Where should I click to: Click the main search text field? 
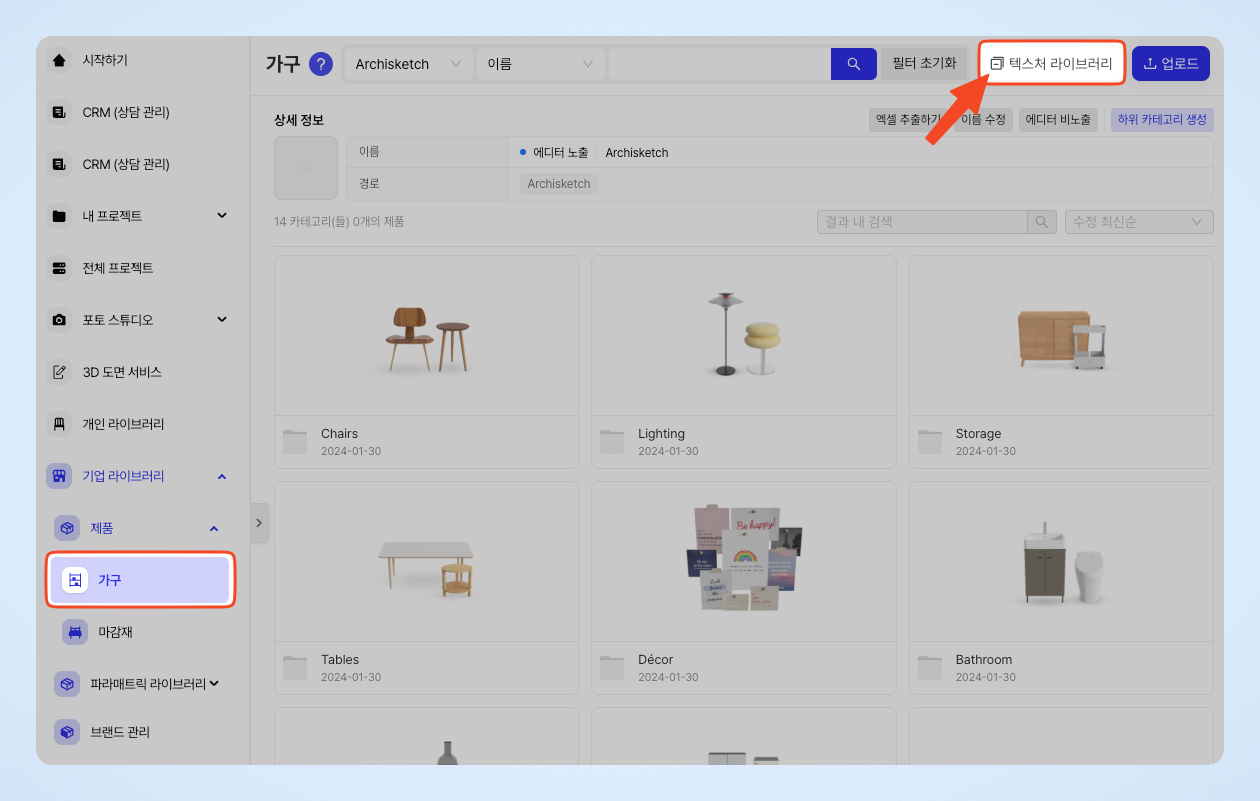[x=720, y=64]
